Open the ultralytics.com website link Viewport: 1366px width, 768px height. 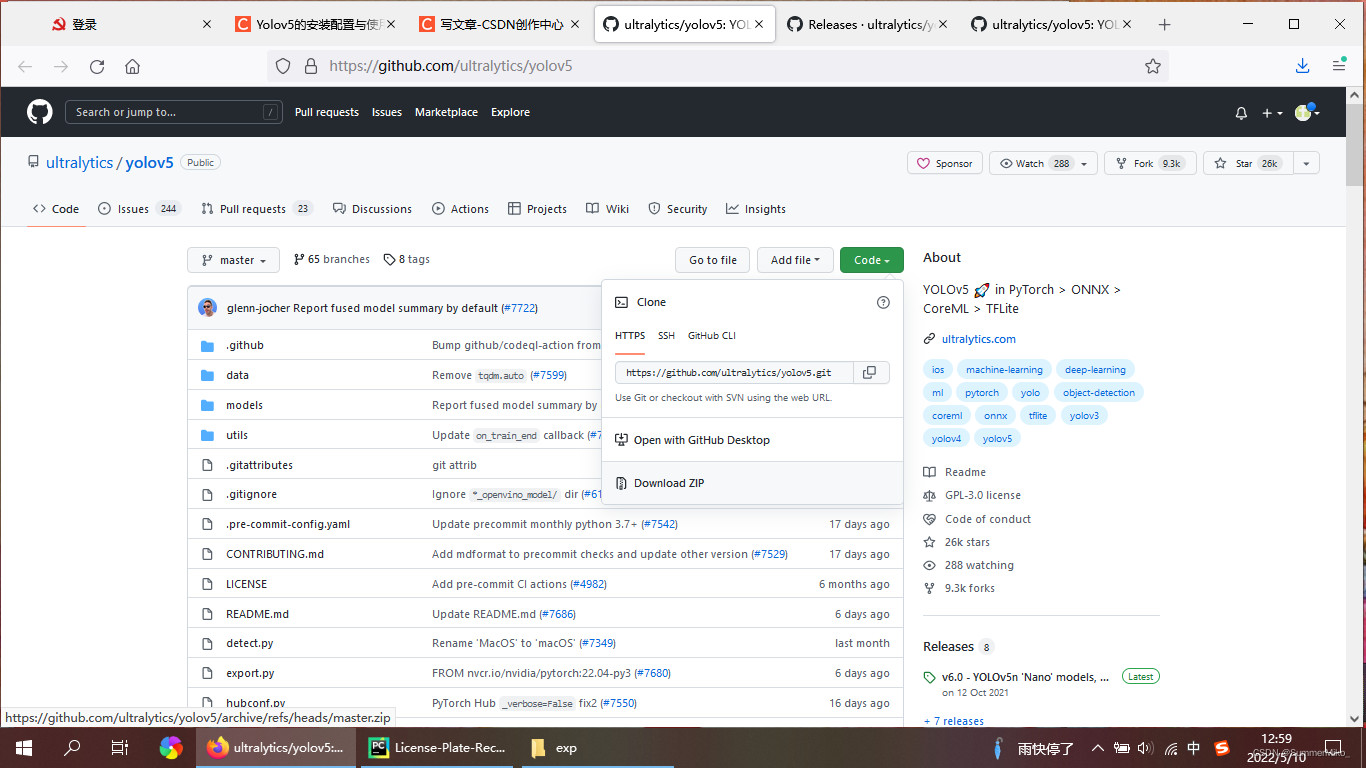[x=978, y=339]
